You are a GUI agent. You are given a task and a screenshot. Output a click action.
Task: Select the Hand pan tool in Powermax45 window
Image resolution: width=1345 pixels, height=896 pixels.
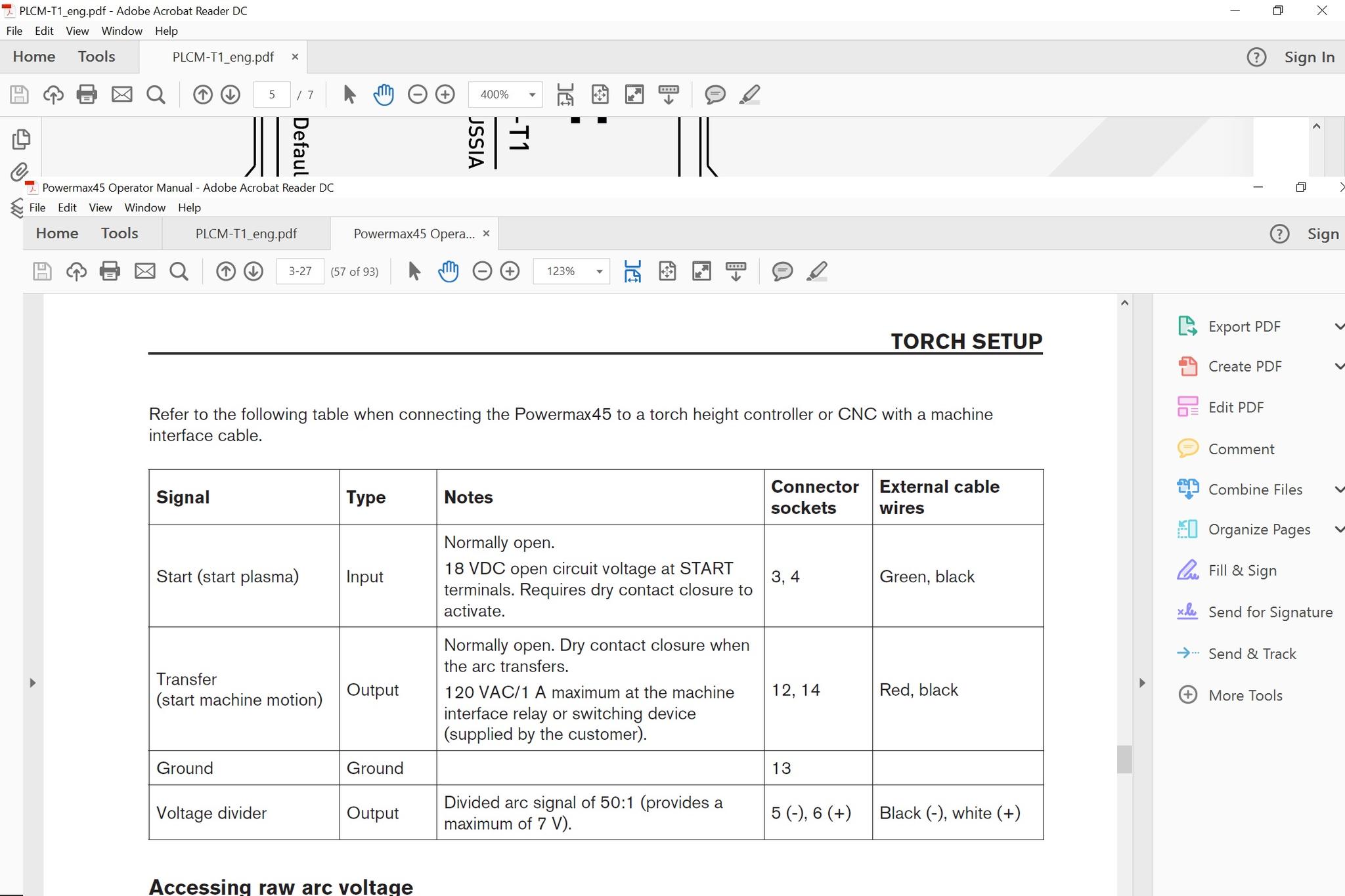[x=449, y=271]
